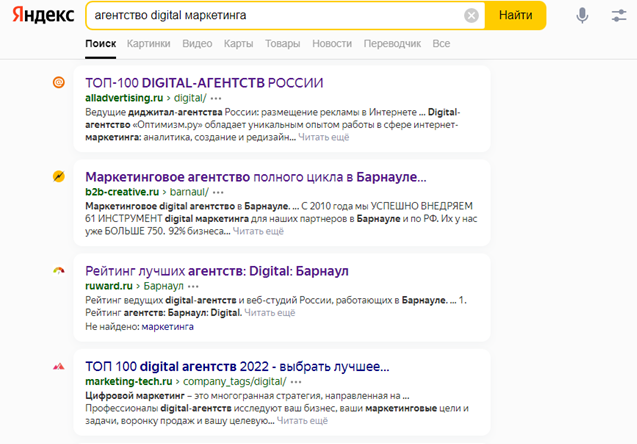Expand the Все services menu
The image size is (637, 444).
click(441, 43)
